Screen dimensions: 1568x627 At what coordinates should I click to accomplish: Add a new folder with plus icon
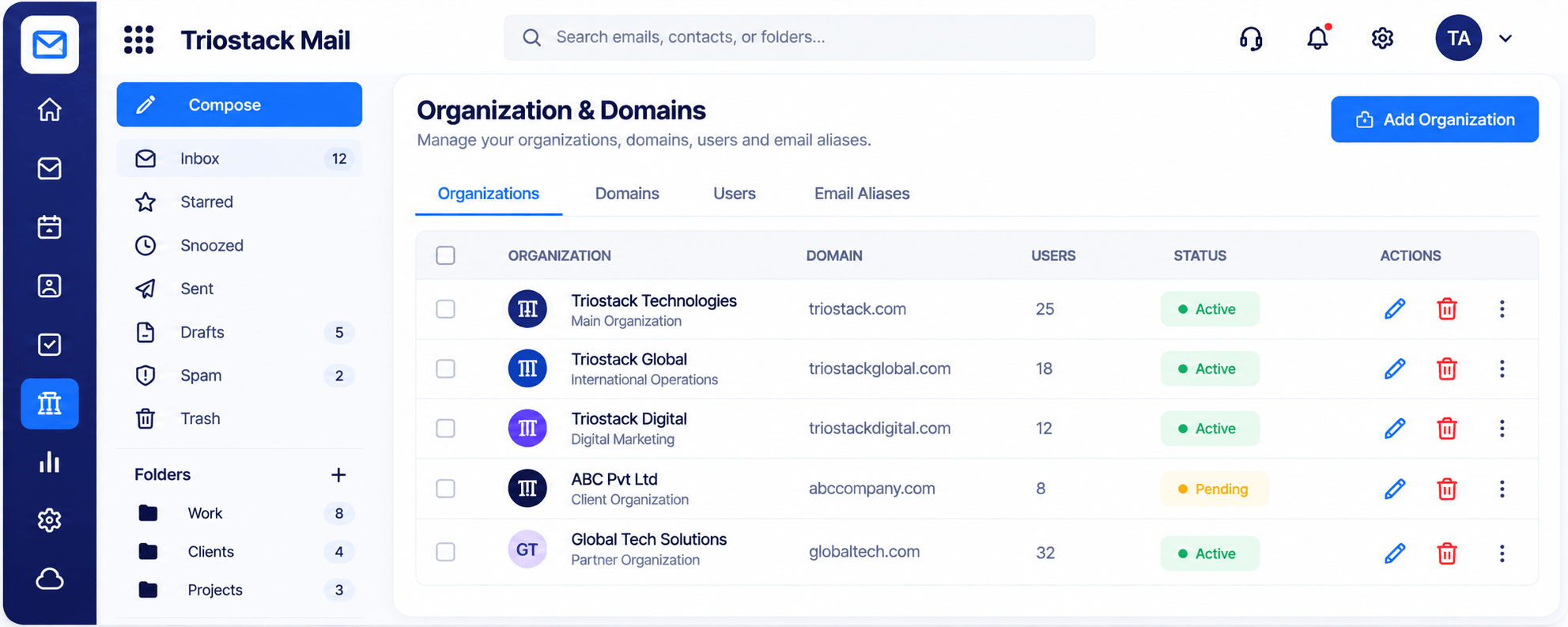pos(338,474)
